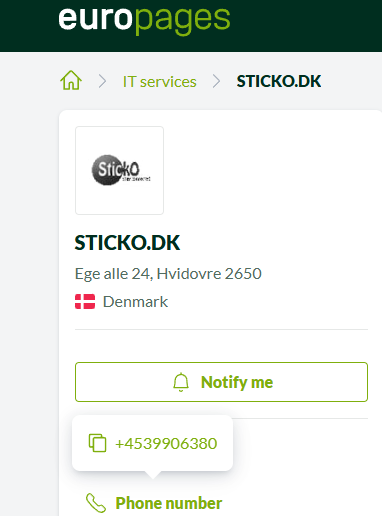Image resolution: width=382 pixels, height=516 pixels.
Task: Click the +4539906380 phone number
Action: tap(166, 444)
